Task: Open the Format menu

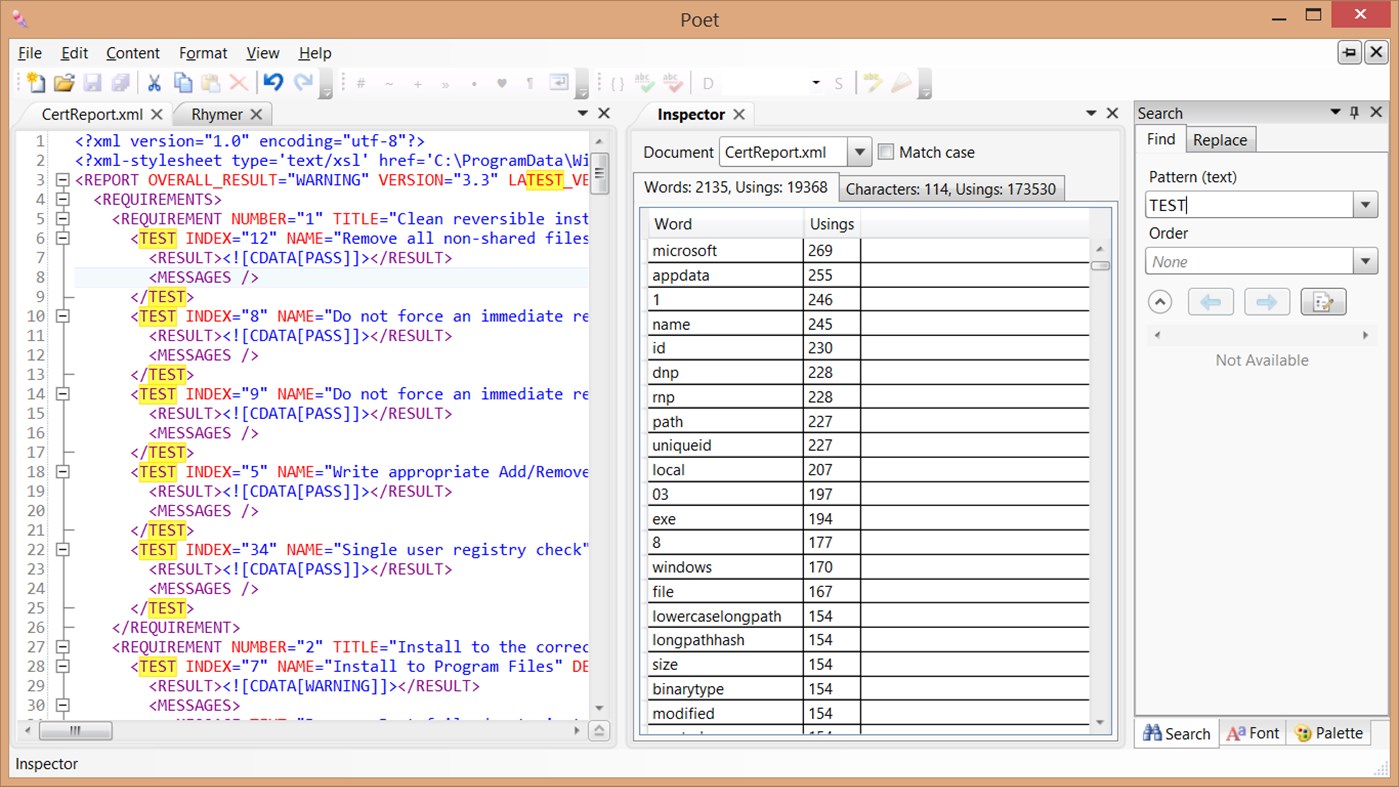Action: coord(203,53)
